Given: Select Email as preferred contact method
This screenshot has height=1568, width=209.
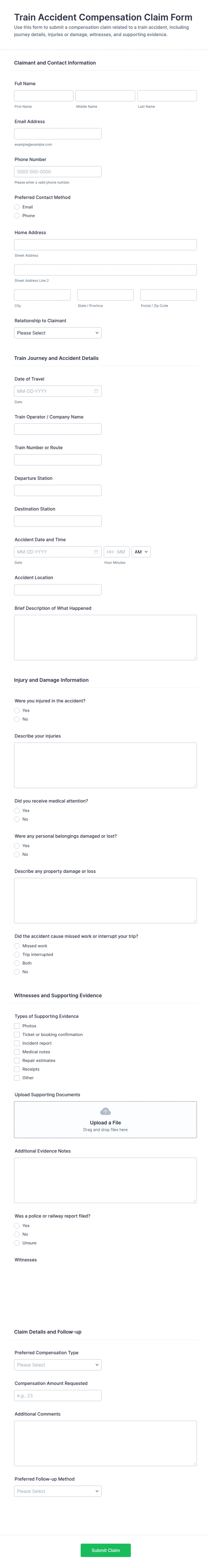Looking at the screenshot, I should 17,207.
